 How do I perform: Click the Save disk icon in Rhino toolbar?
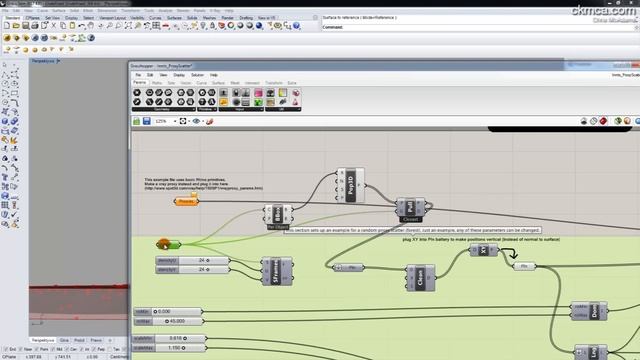point(25,26)
